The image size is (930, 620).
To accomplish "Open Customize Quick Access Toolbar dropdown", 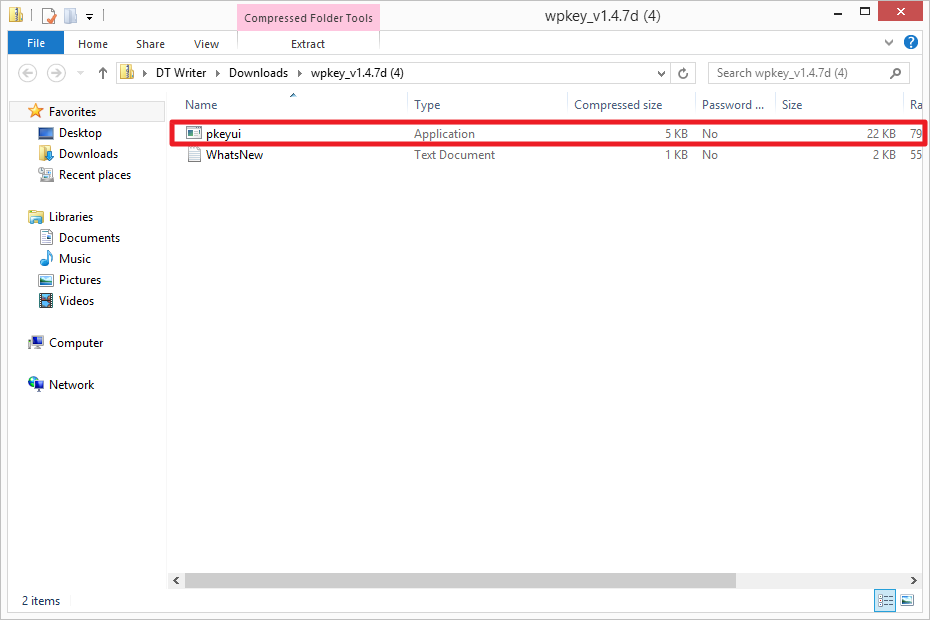I will 90,17.
